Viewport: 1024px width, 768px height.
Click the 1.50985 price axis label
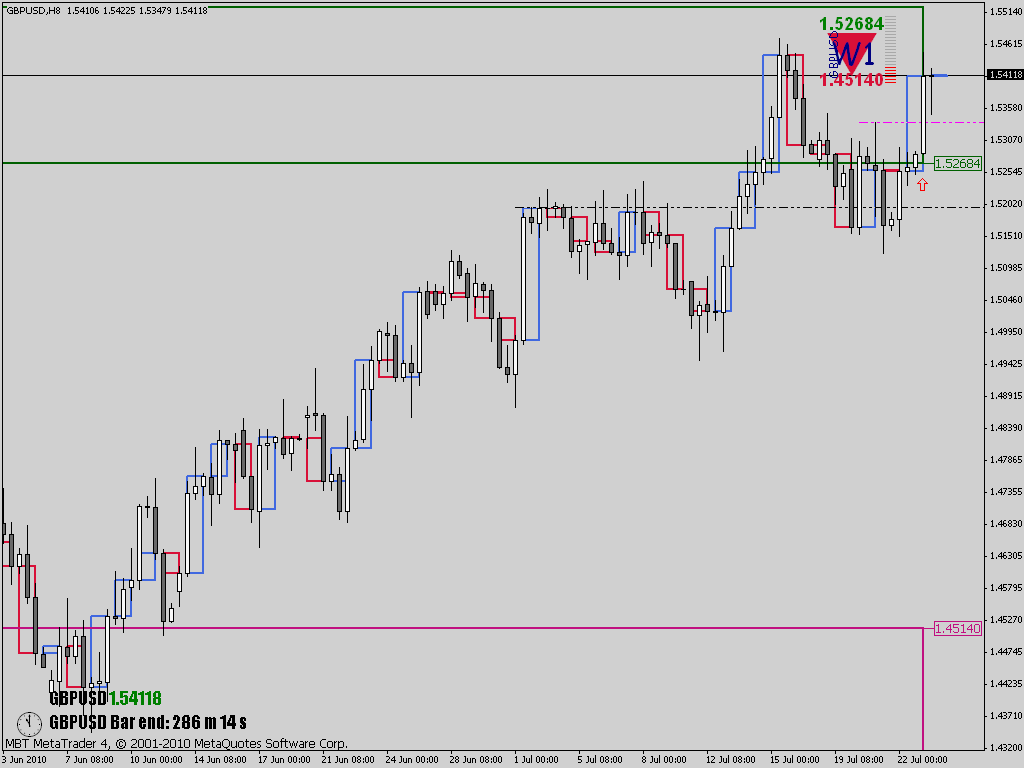click(x=1005, y=268)
